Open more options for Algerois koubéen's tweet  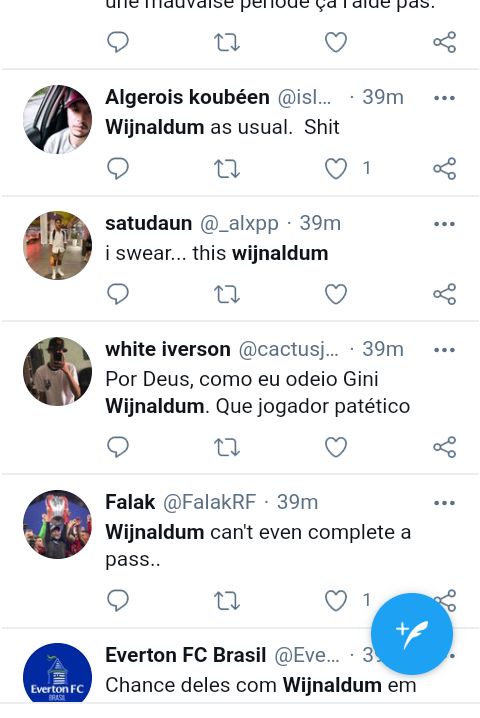[x=444, y=98]
